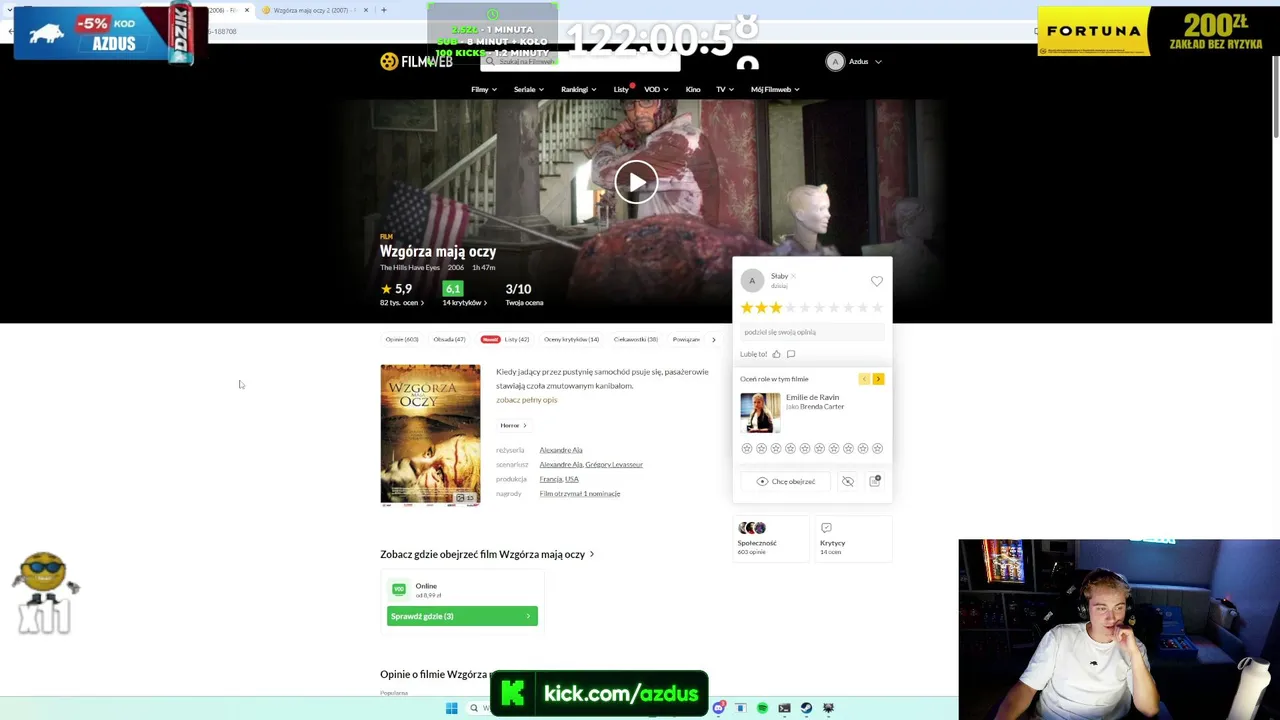Click the zobacz pełny opis link
This screenshot has width=1280, height=720.
[526, 400]
